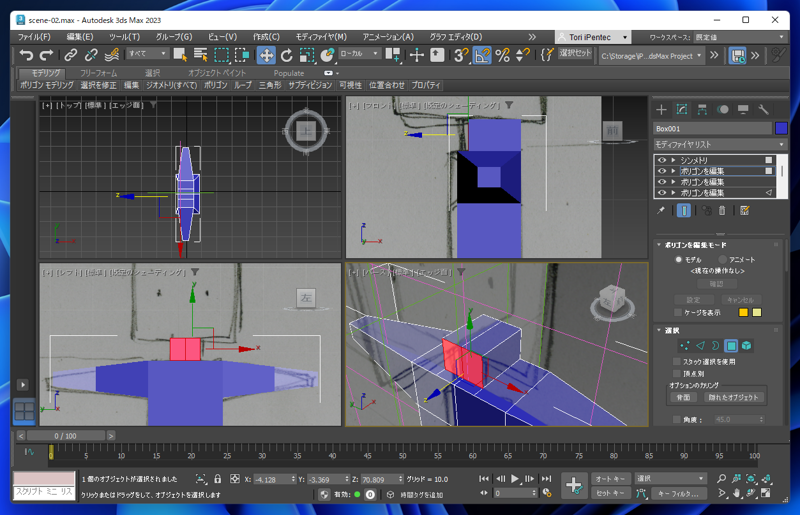Toggle the オート キー button
The width and height of the screenshot is (800, 515).
[x=611, y=479]
